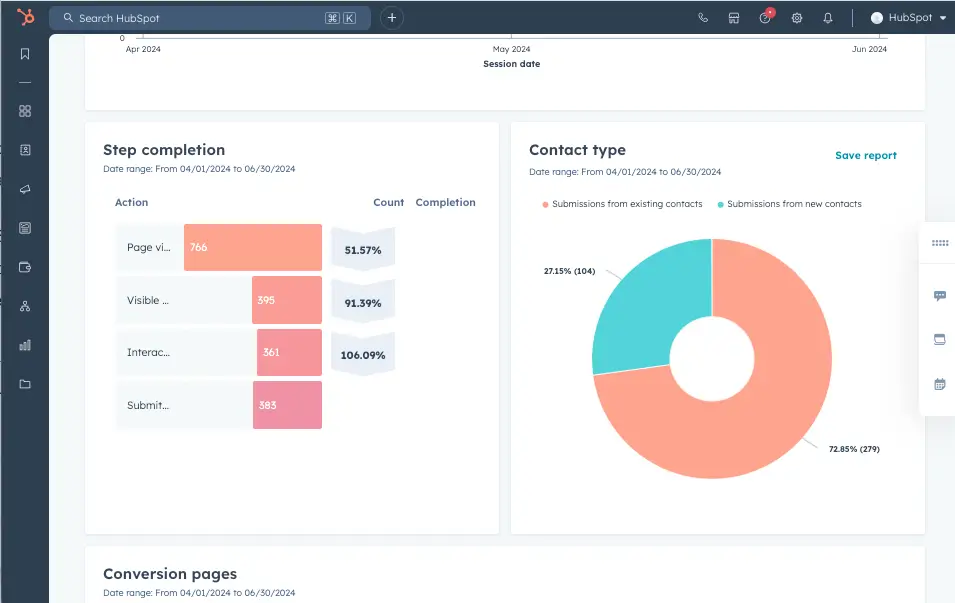Open the Notifications bell icon

pos(828,18)
